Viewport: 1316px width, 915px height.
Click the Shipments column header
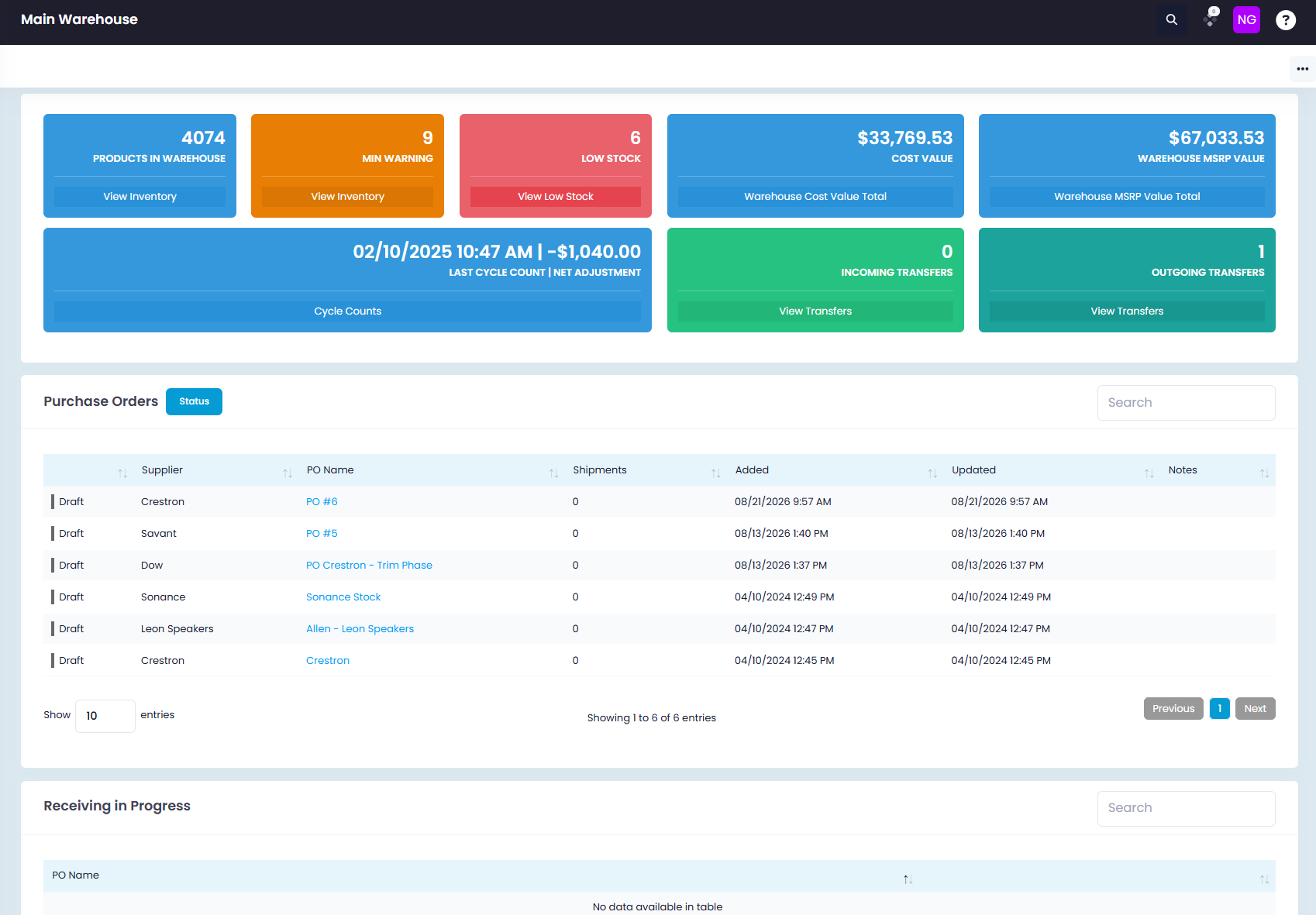[x=600, y=470]
